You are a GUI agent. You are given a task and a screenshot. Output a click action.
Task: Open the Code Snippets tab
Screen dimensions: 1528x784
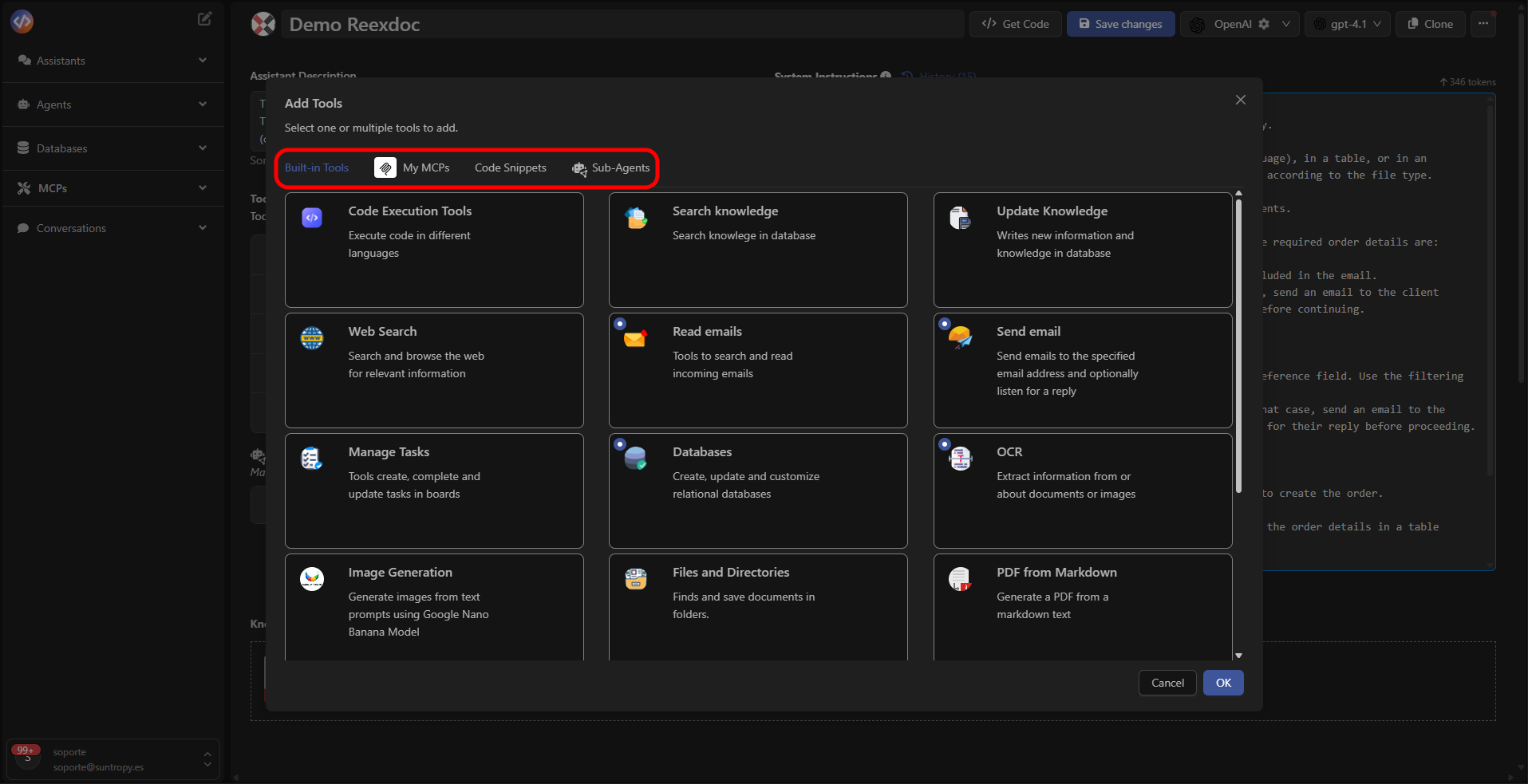coord(510,167)
